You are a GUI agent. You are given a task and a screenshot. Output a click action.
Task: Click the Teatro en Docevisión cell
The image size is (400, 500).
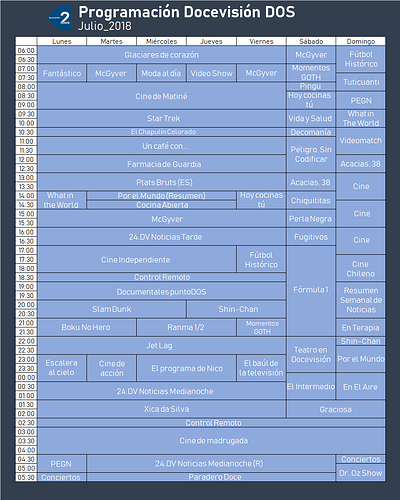(311, 354)
